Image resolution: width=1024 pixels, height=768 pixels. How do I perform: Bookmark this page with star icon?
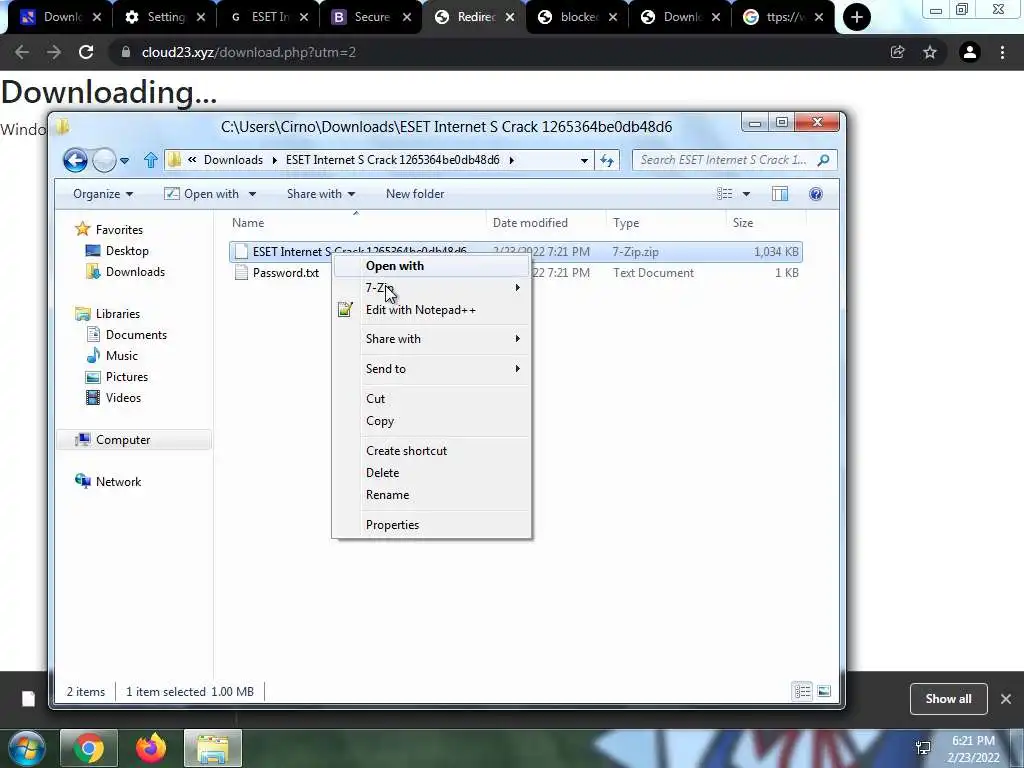click(x=930, y=52)
